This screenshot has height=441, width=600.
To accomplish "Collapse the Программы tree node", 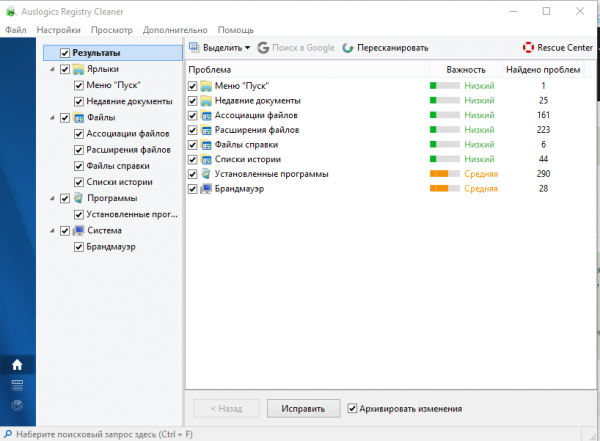I will pyautogui.click(x=52, y=198).
